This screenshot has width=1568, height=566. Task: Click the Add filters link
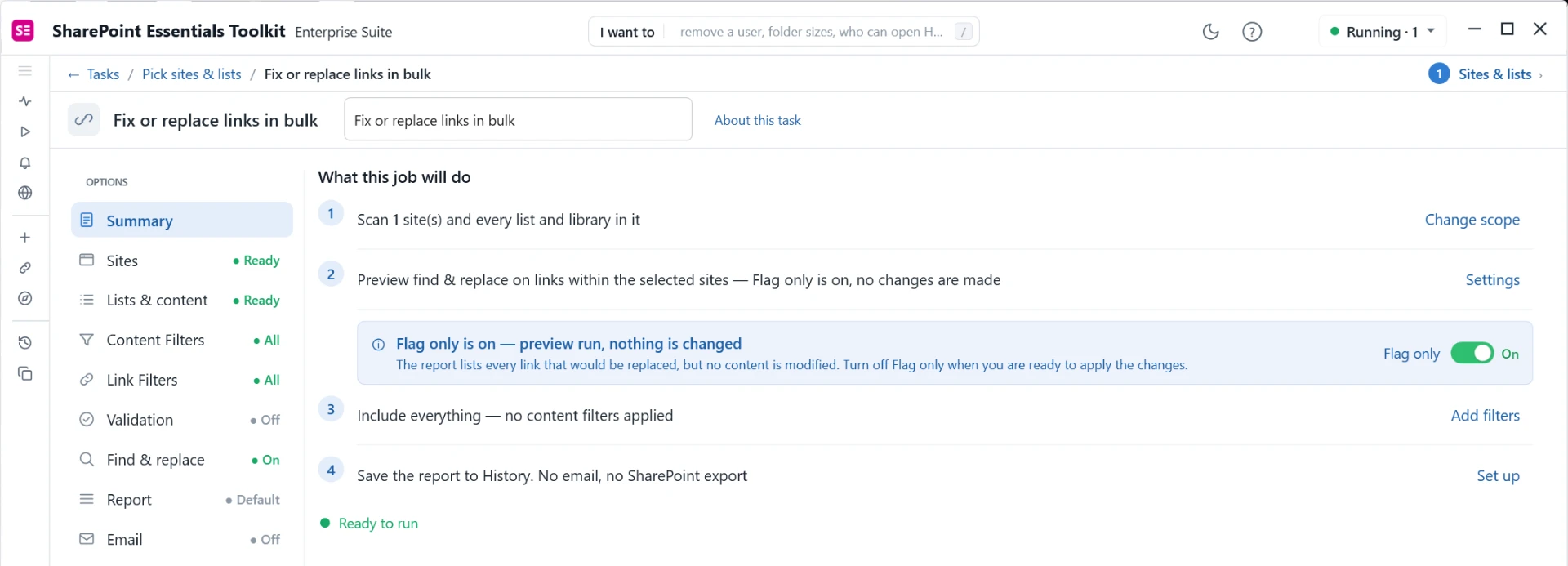click(1486, 416)
